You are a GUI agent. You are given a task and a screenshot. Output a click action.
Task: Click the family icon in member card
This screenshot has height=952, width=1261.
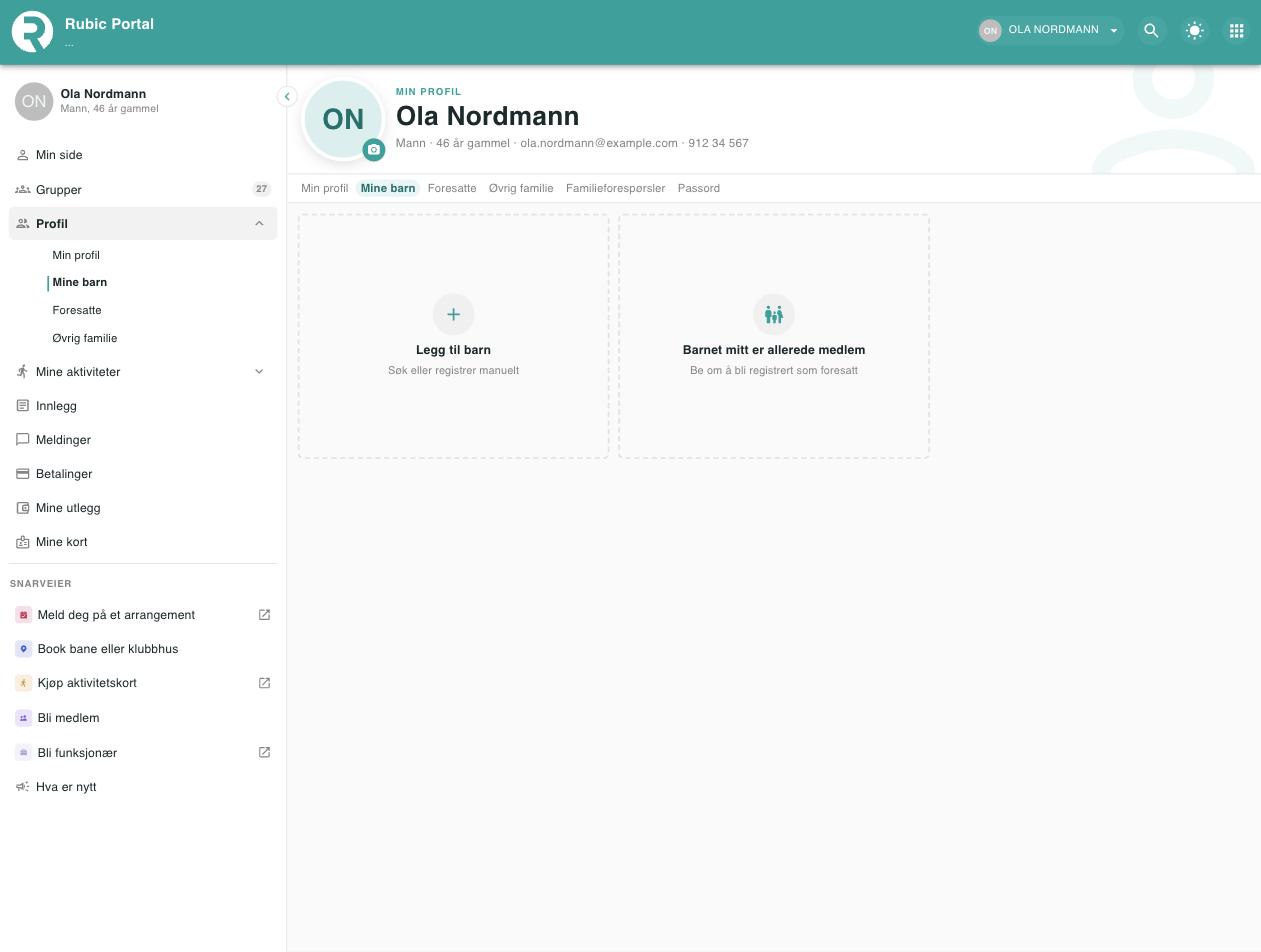[x=774, y=314]
